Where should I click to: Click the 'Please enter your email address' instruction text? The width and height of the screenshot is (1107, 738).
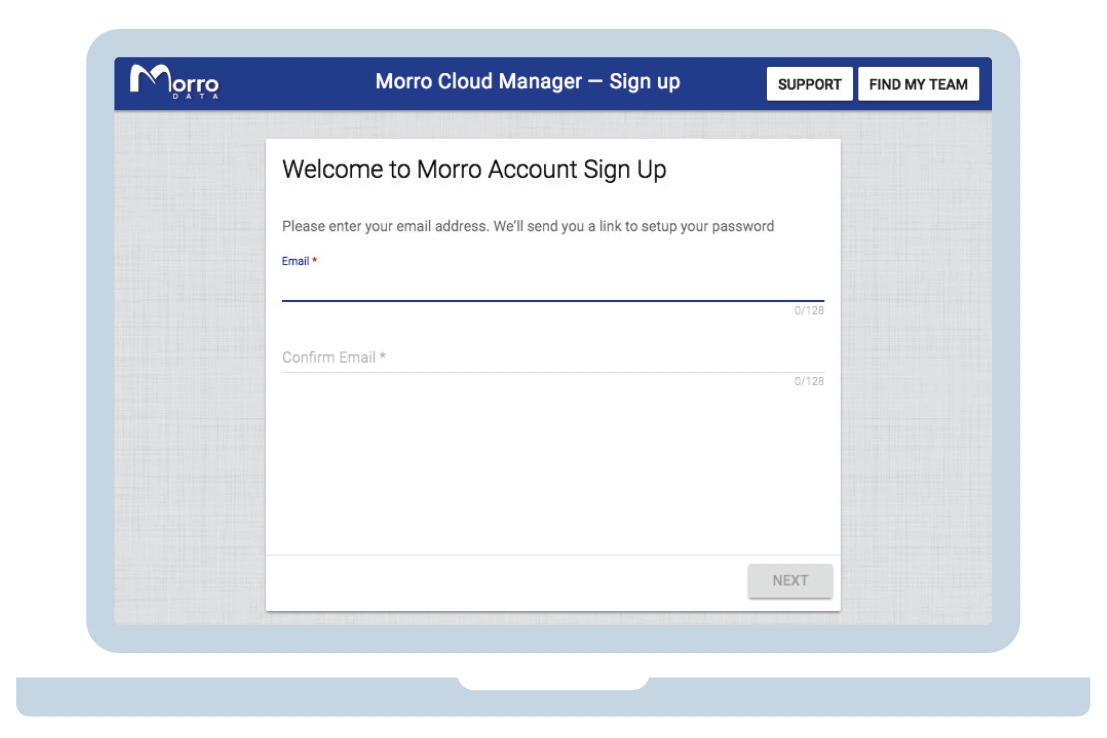pyautogui.click(x=528, y=226)
